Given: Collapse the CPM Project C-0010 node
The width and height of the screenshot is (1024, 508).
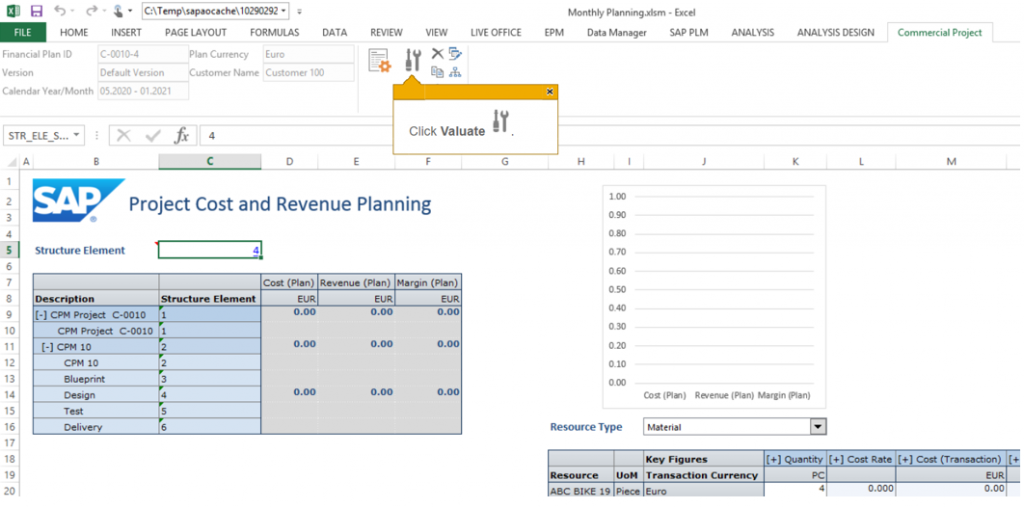Looking at the screenshot, I should click(x=42, y=314).
